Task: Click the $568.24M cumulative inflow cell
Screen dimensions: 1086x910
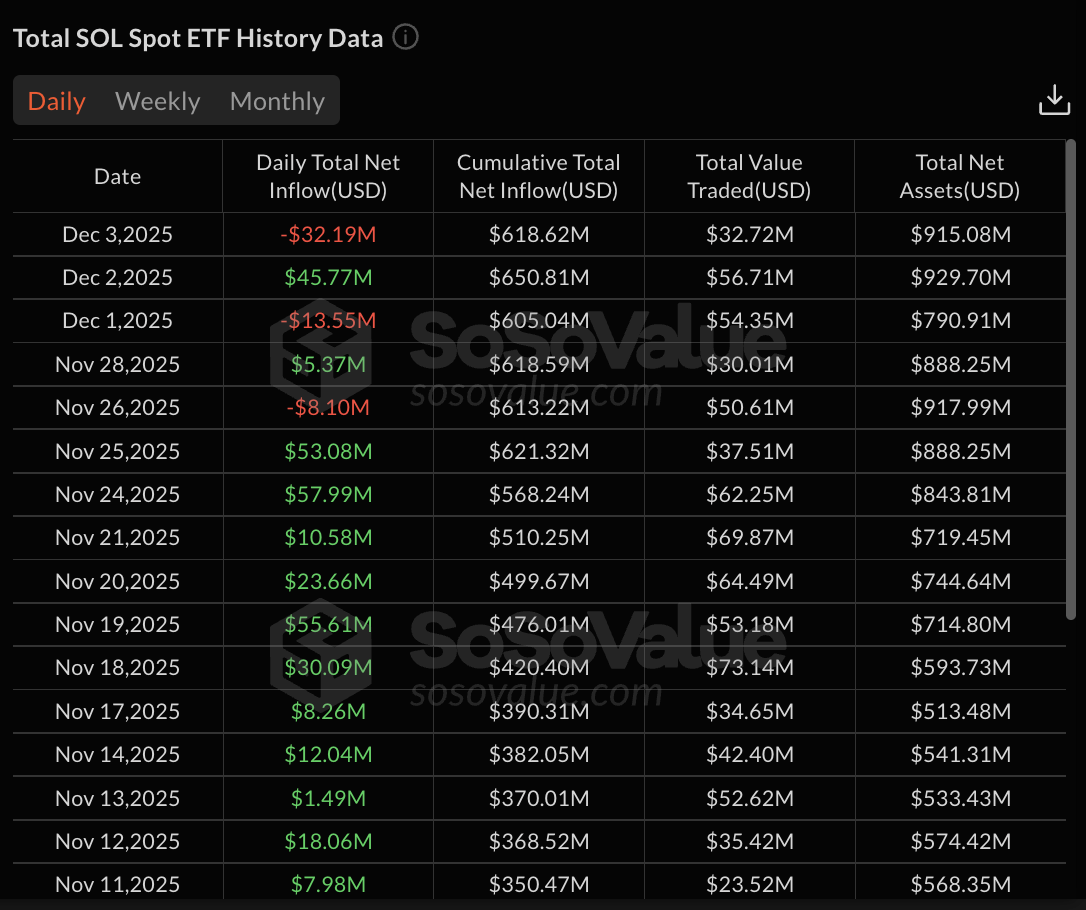Action: (x=539, y=494)
